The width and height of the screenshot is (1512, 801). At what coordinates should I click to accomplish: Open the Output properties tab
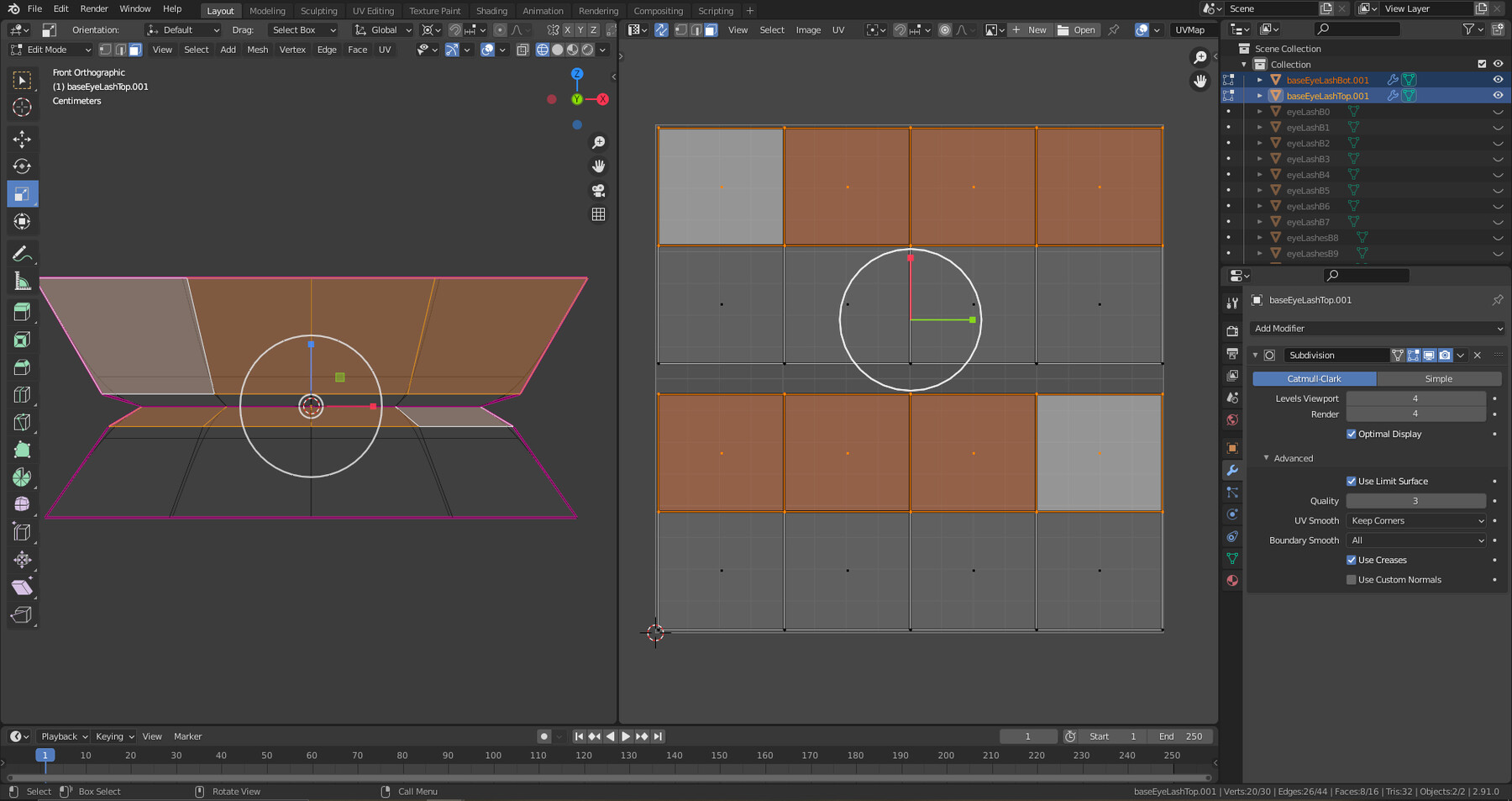(x=1232, y=353)
